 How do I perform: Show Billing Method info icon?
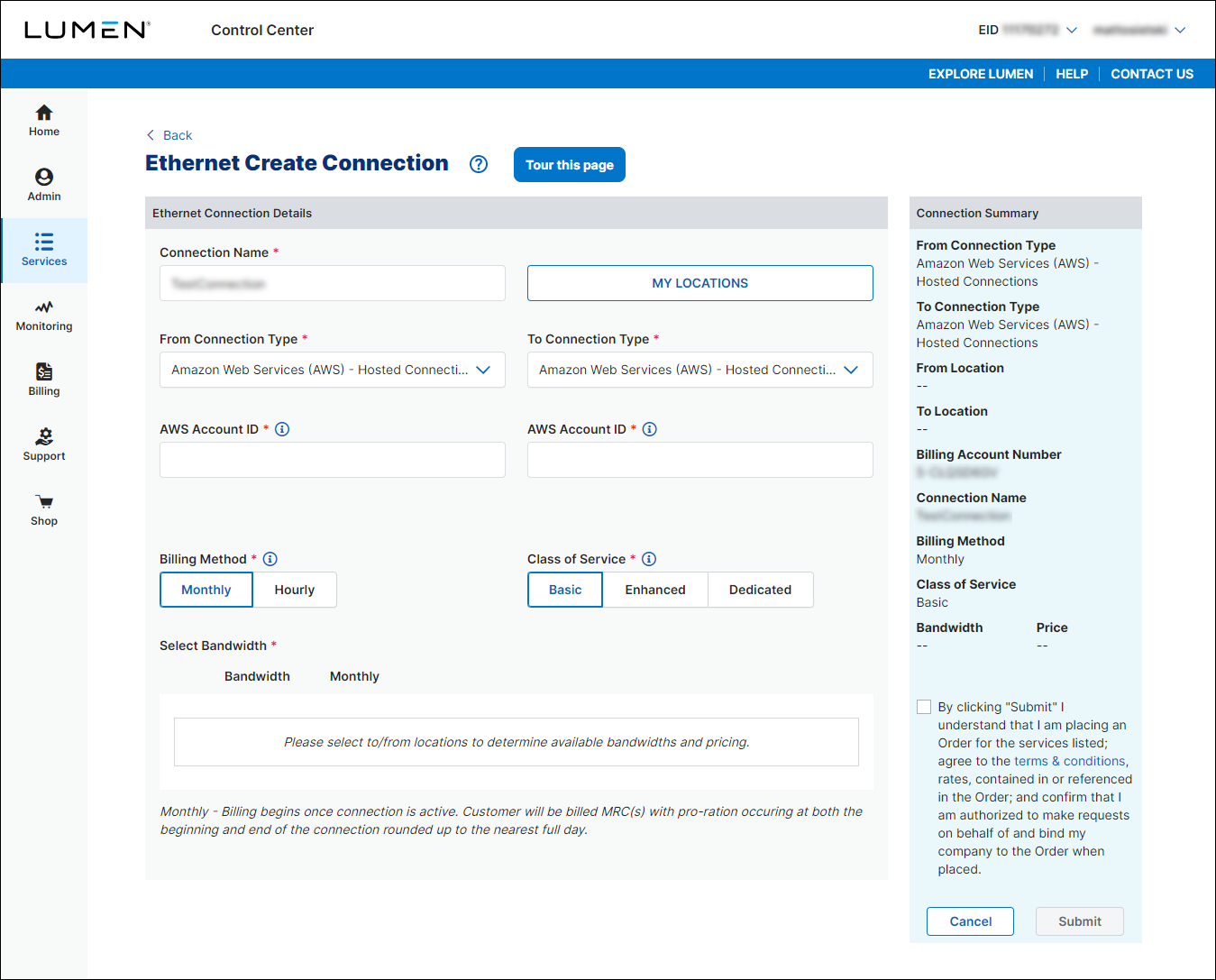click(x=270, y=559)
